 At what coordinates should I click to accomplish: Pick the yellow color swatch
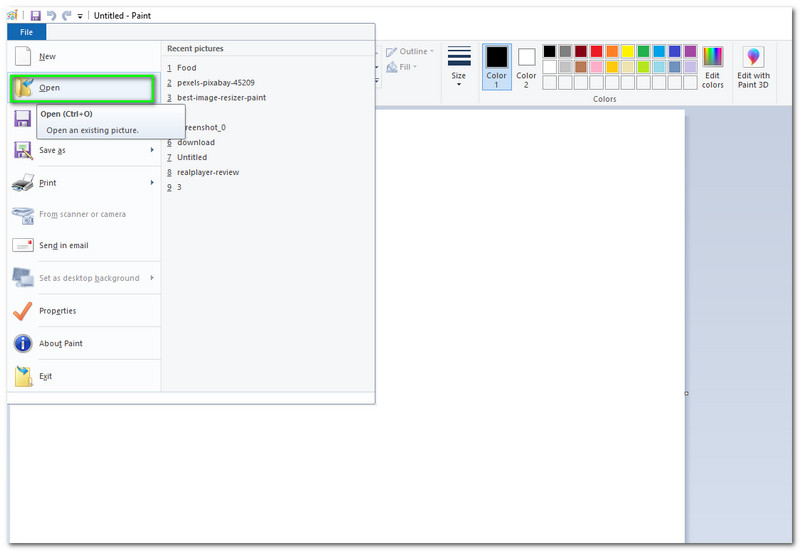click(x=628, y=51)
